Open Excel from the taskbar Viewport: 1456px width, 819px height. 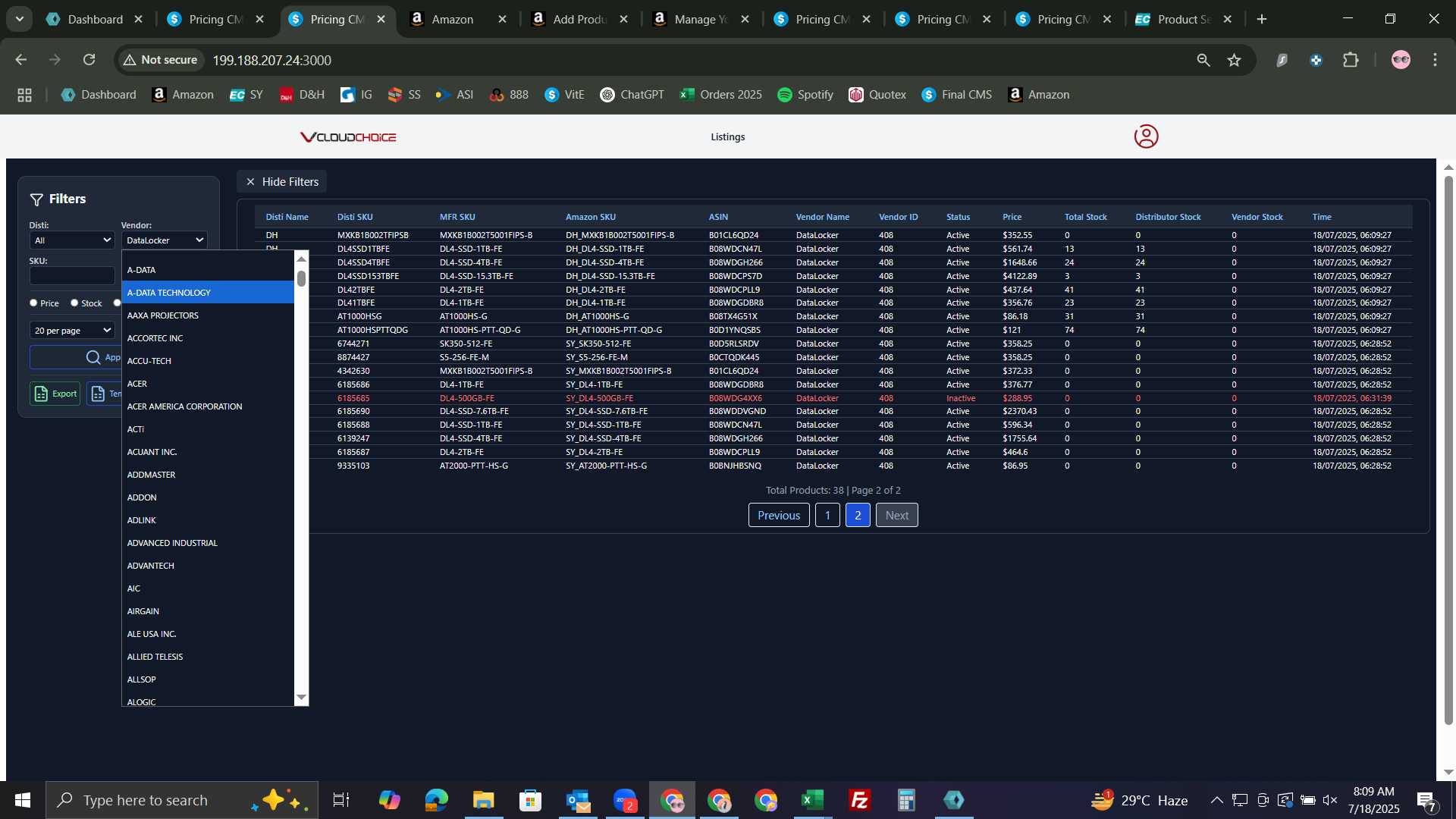click(x=812, y=800)
